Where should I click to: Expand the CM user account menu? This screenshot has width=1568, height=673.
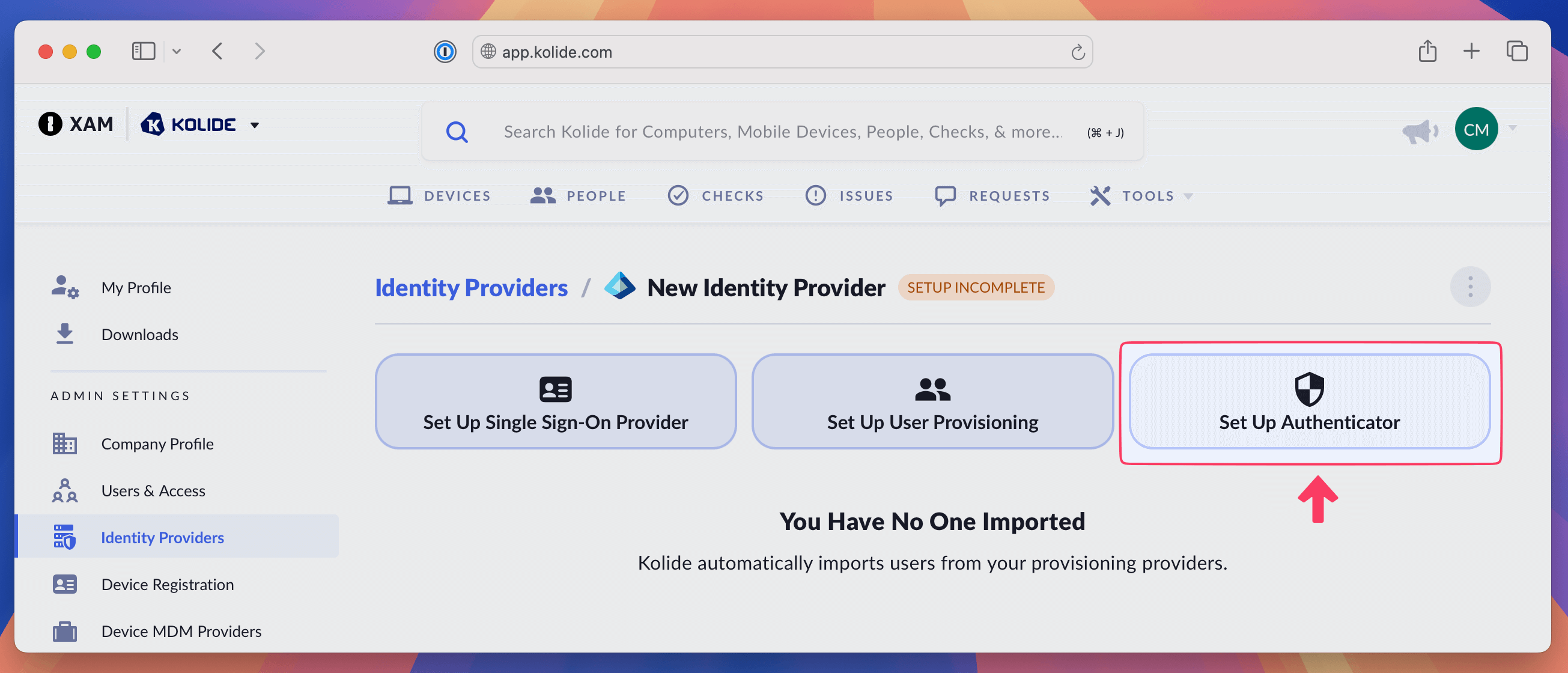pos(1512,129)
